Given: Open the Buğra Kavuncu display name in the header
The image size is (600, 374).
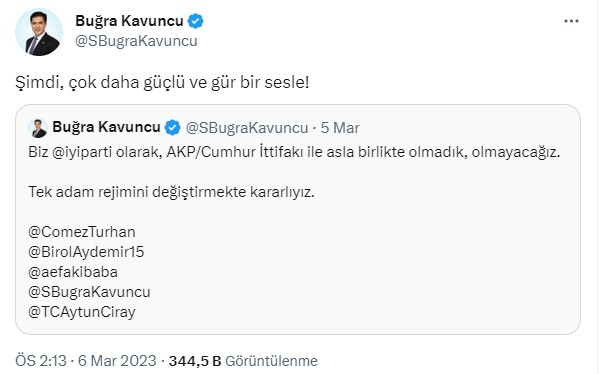Looking at the screenshot, I should (x=129, y=21).
